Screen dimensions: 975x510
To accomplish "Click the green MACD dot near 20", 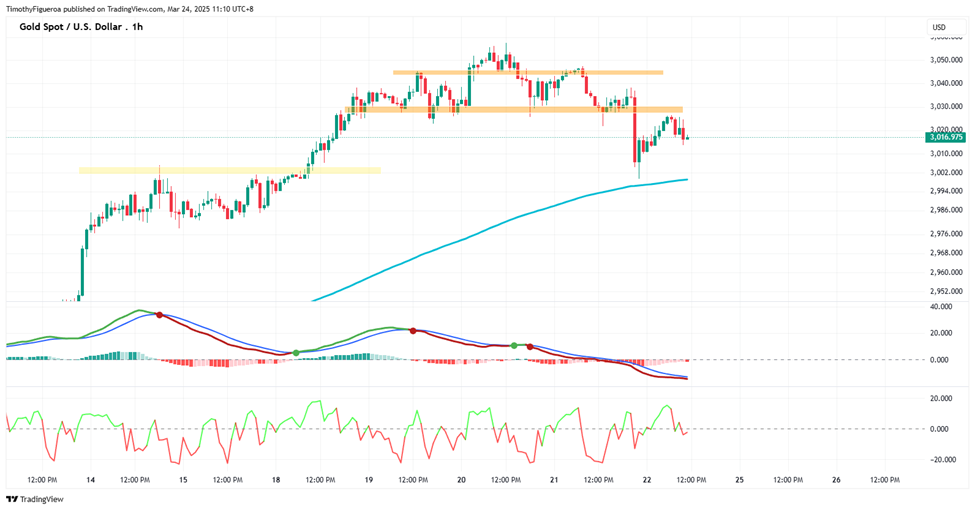I will [x=514, y=345].
